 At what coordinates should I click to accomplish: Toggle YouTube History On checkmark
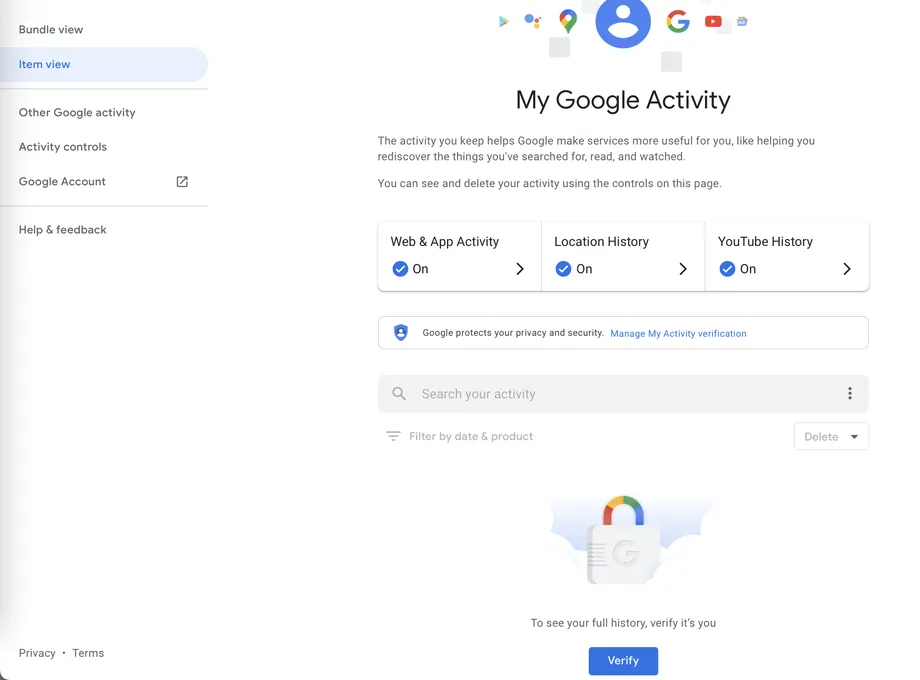pyautogui.click(x=727, y=269)
